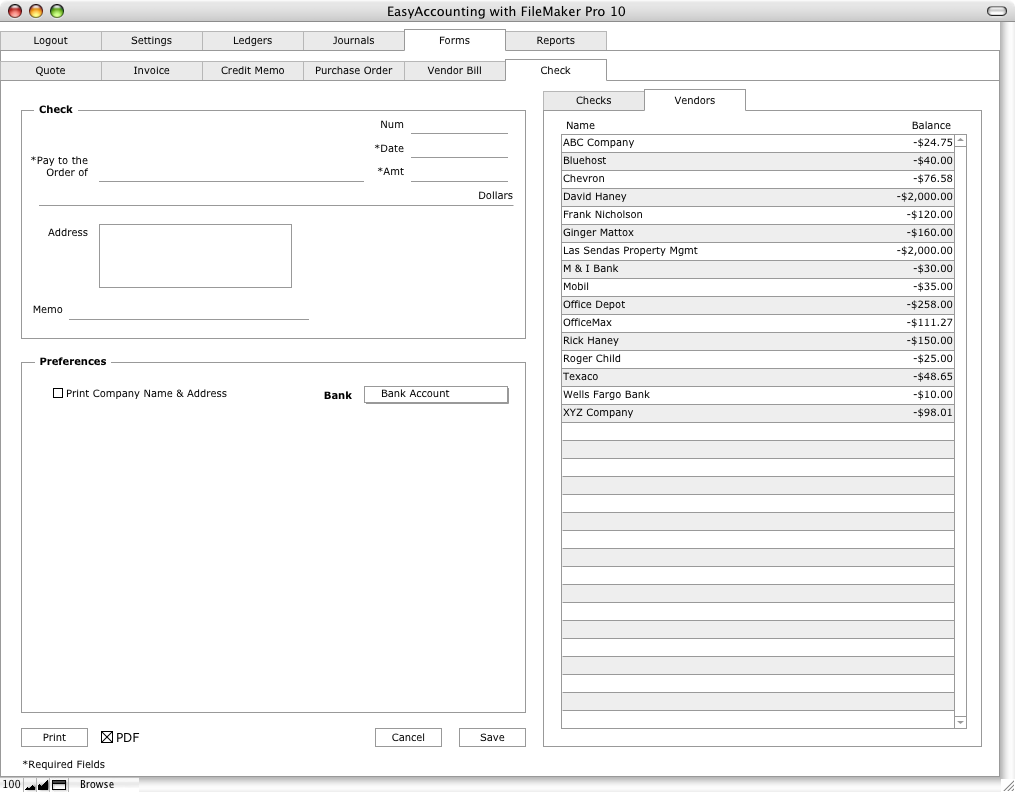Switch to the Logout tab
The height and width of the screenshot is (792, 1015).
coord(50,40)
